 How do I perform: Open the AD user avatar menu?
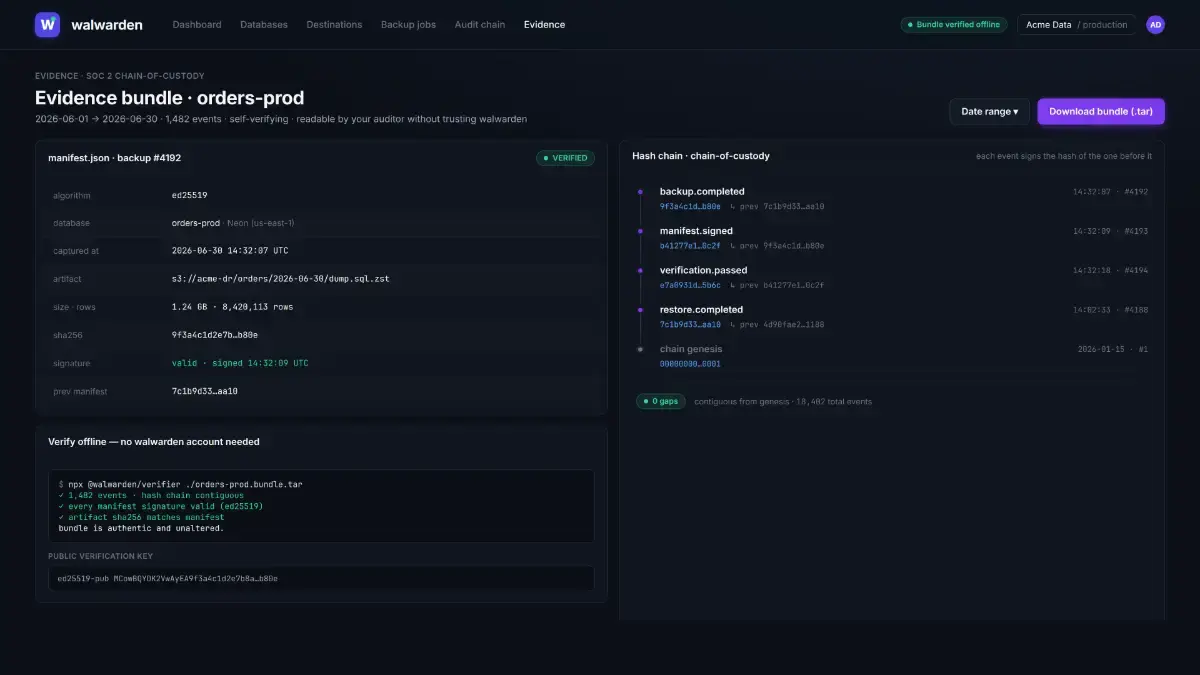(1155, 25)
